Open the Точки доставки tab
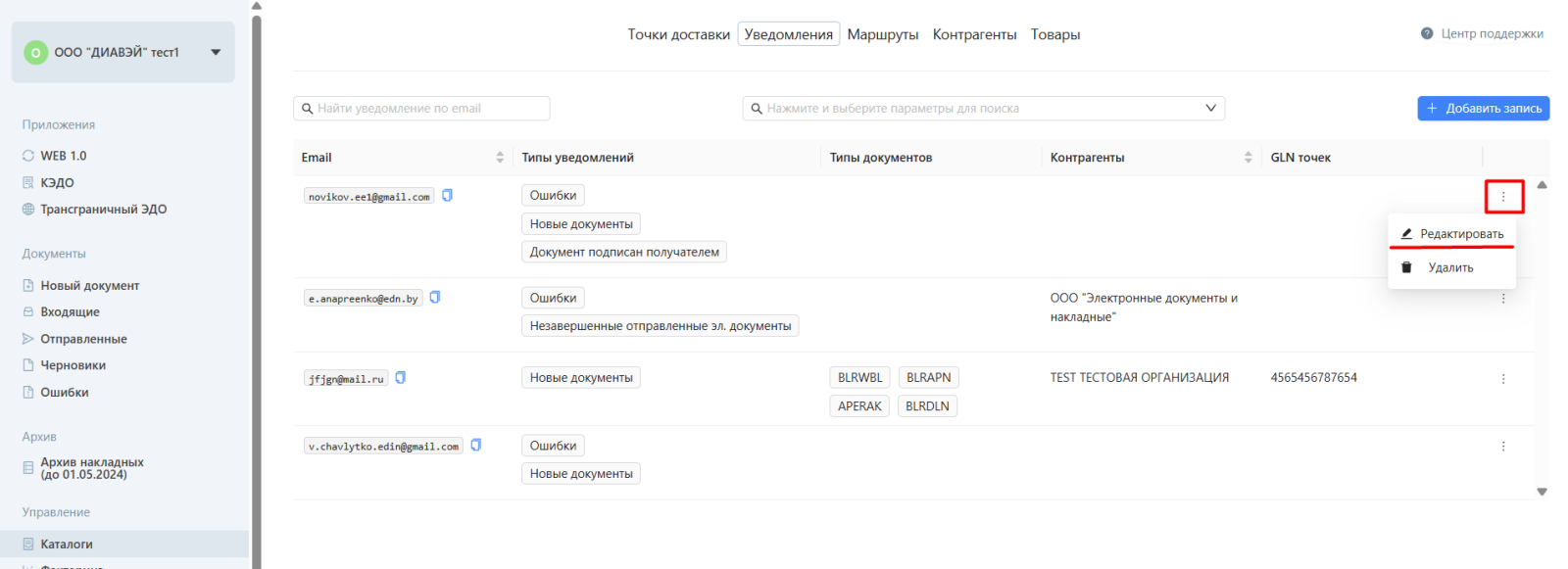 678,34
